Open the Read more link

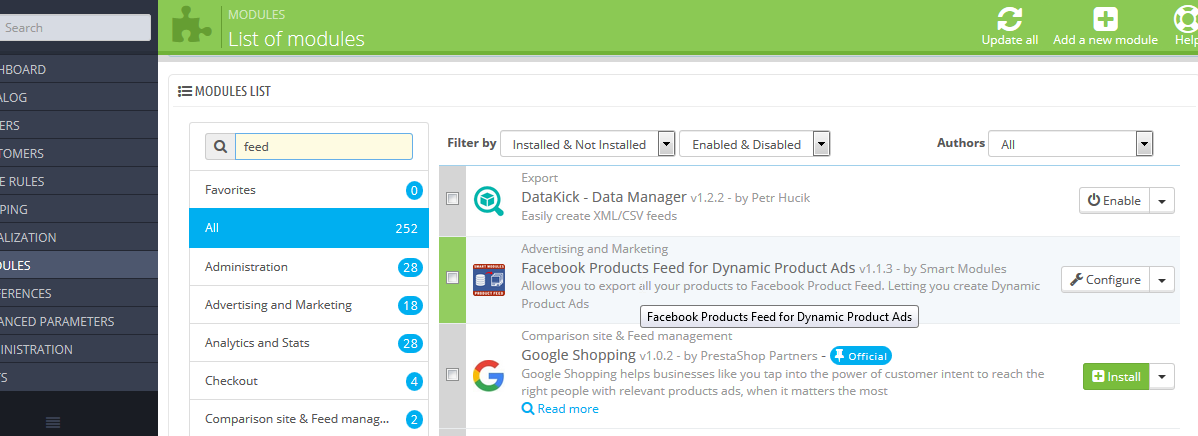tap(560, 409)
